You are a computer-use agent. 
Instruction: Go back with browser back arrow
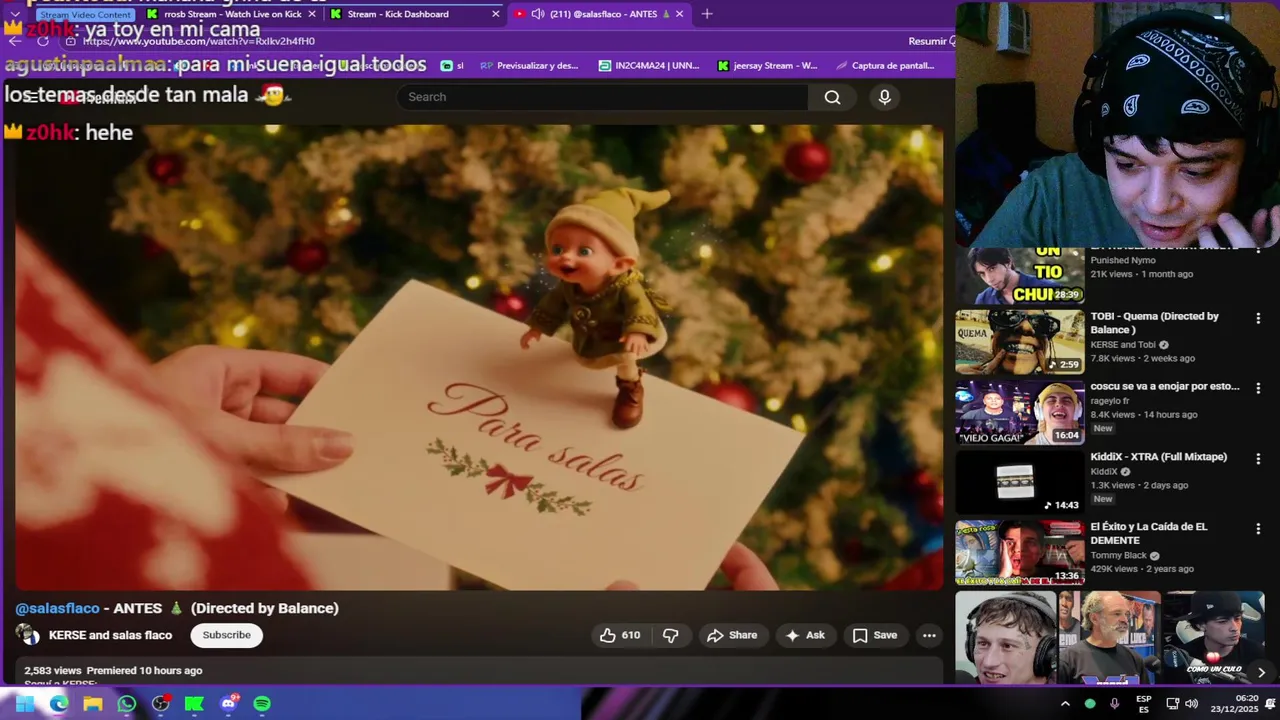(x=15, y=41)
